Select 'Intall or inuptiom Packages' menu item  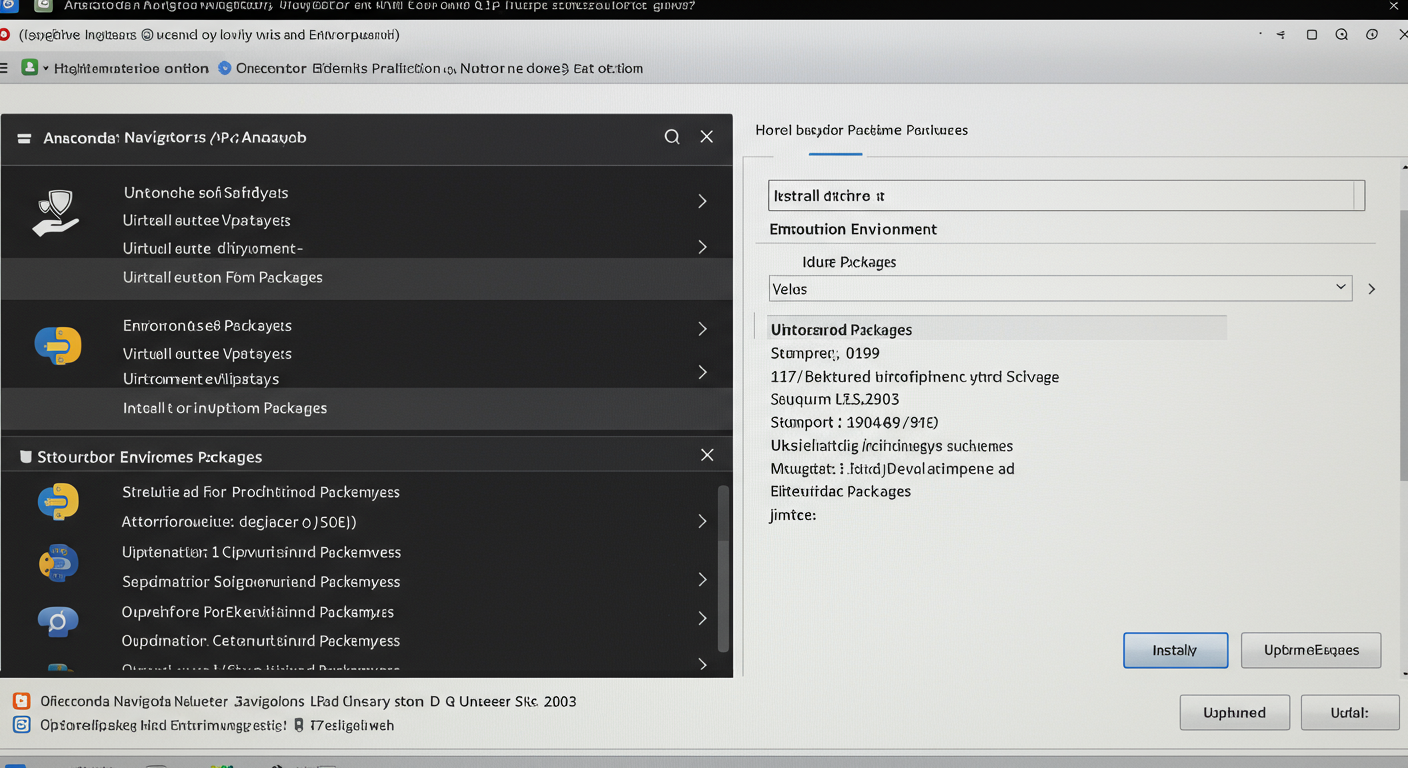pos(224,408)
